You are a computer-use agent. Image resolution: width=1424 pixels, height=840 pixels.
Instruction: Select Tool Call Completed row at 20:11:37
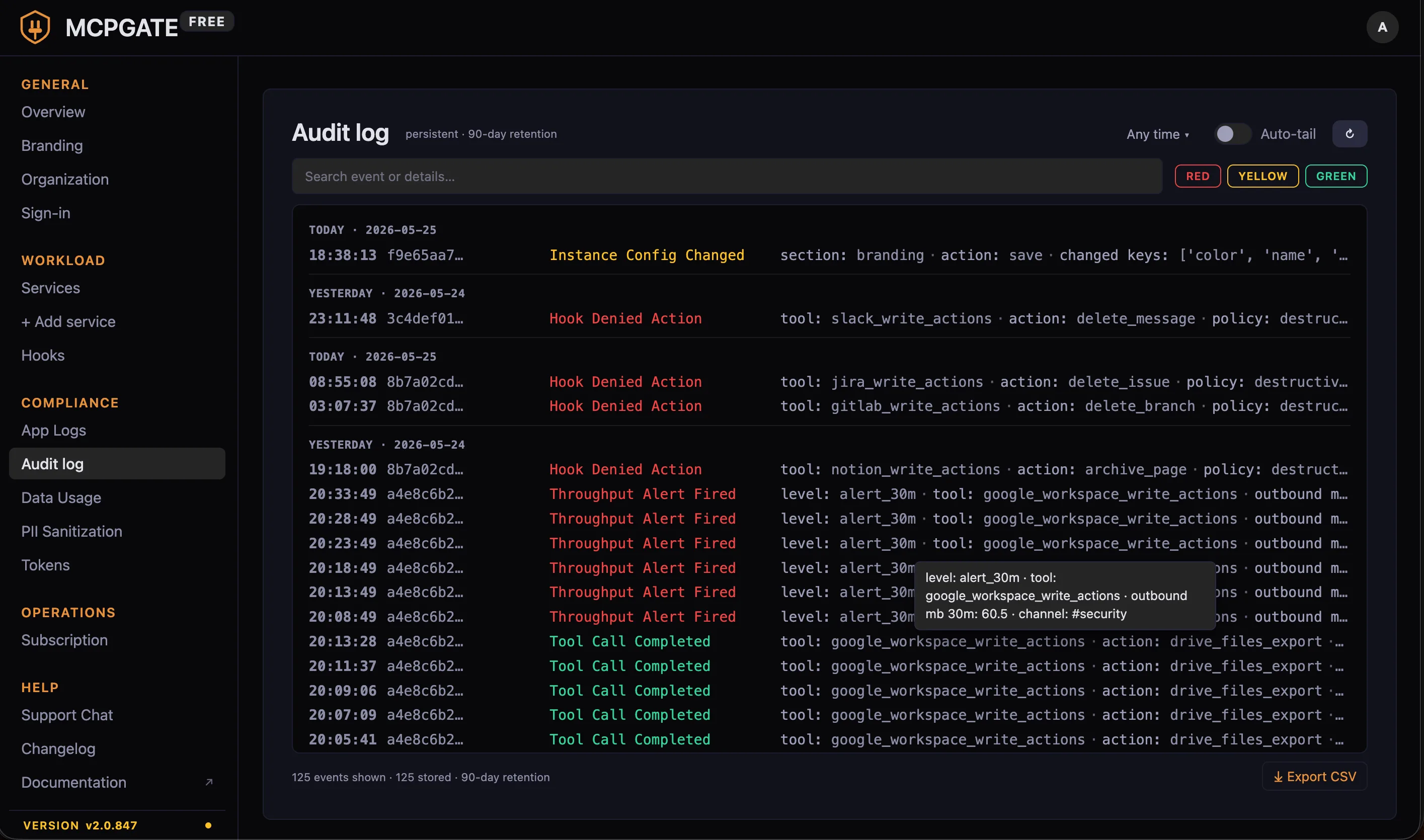[x=829, y=666]
